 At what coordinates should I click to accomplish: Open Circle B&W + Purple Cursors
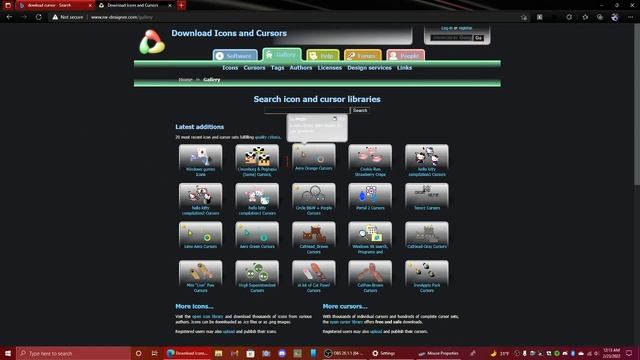click(313, 199)
